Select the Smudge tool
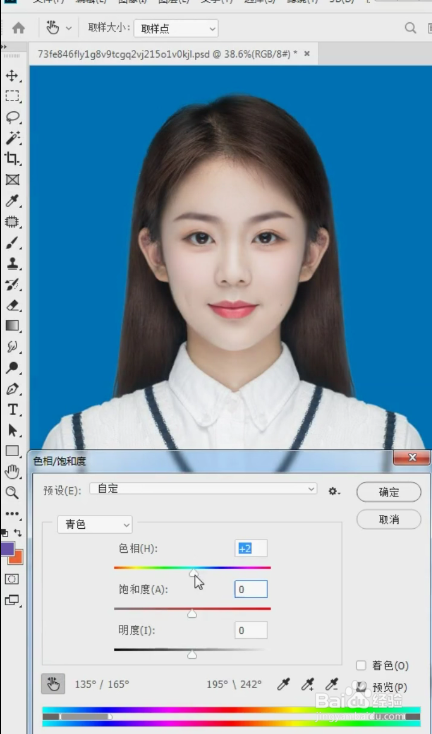 (12, 347)
